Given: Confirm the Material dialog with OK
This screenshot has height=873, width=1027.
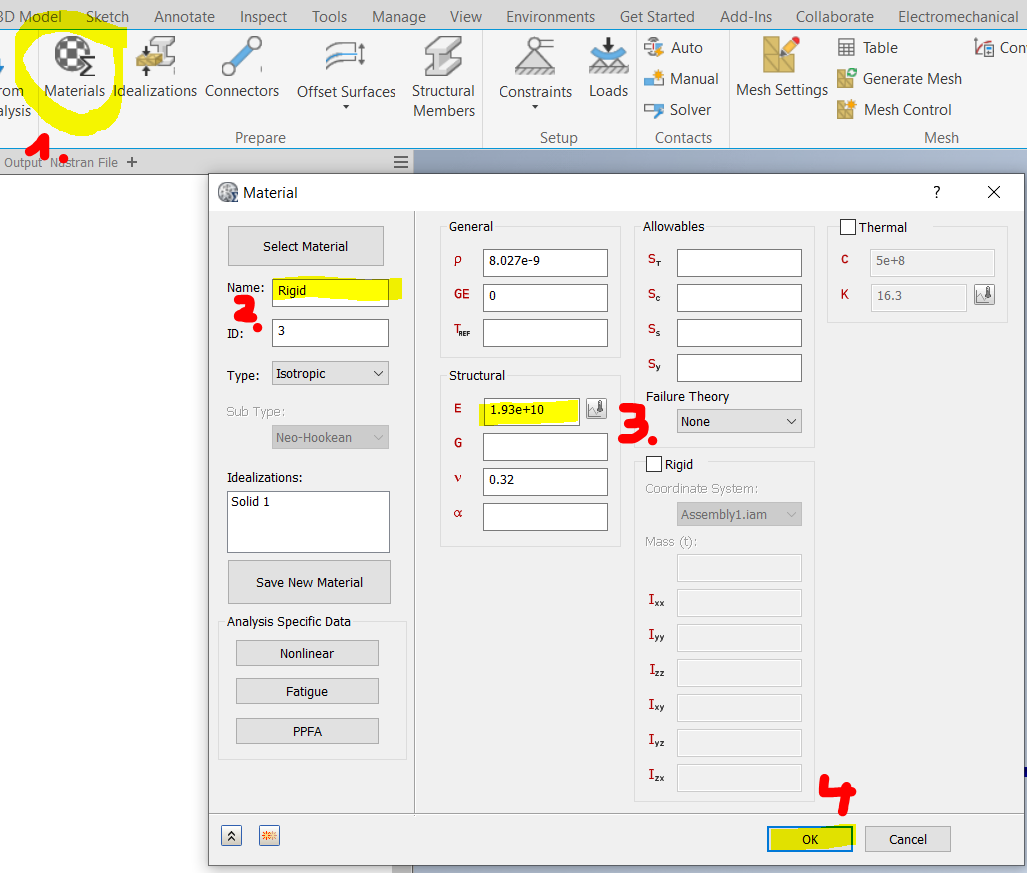Looking at the screenshot, I should click(x=810, y=838).
